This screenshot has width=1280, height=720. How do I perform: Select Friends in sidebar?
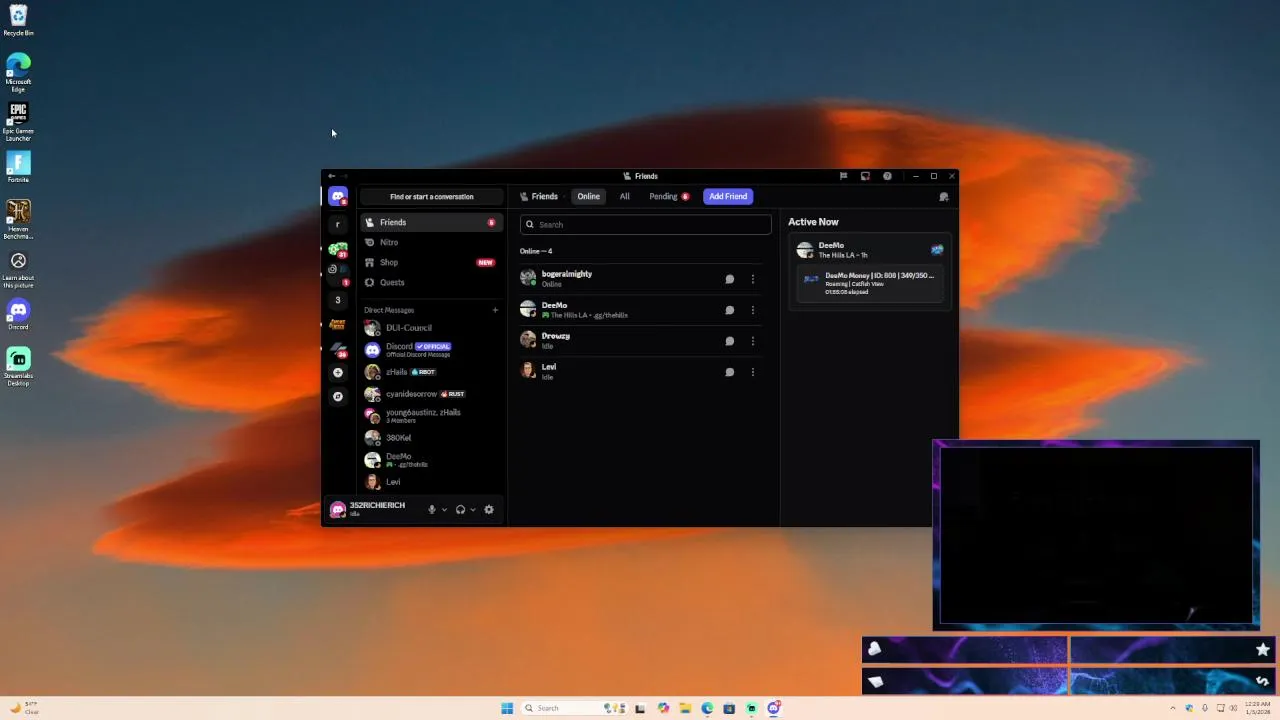[432, 223]
